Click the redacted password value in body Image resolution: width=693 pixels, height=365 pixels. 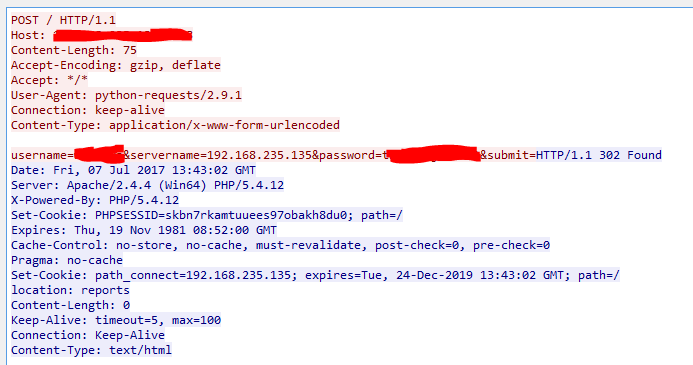point(431,155)
